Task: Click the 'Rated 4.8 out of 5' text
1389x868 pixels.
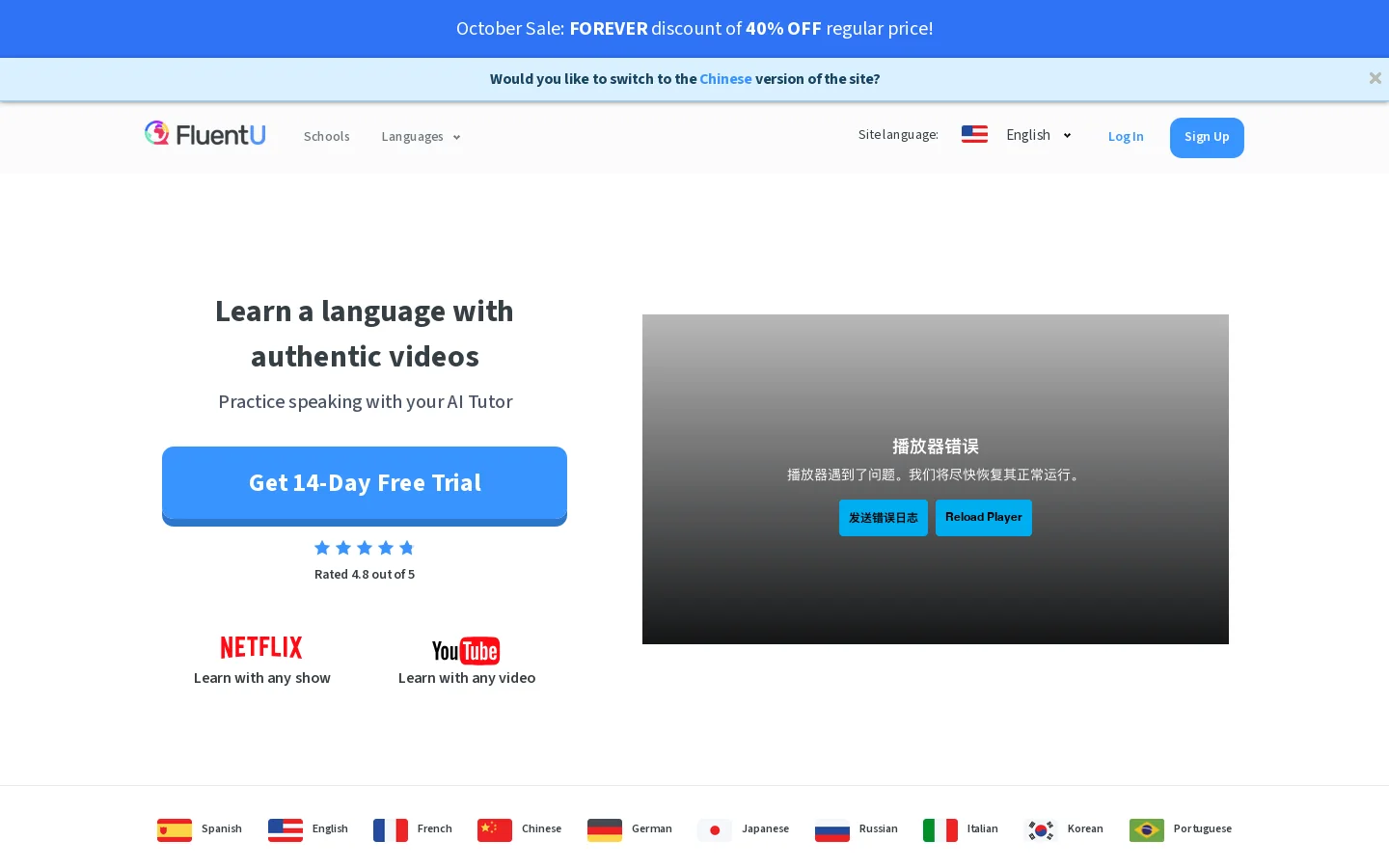Action: pyautogui.click(x=365, y=575)
